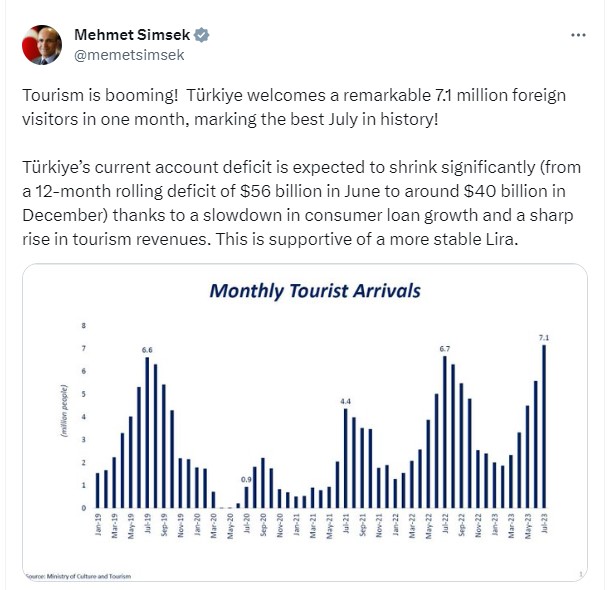Screen dimensions: 612x590
Task: Click the 7.1 bar label for Jul-23
Action: (544, 338)
